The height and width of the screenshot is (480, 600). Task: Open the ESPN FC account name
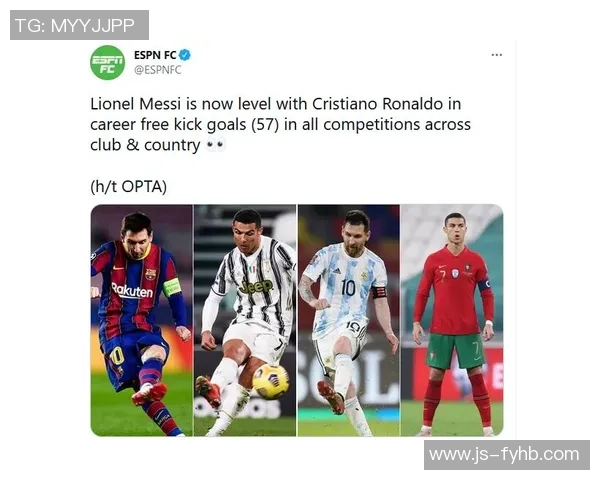click(155, 55)
